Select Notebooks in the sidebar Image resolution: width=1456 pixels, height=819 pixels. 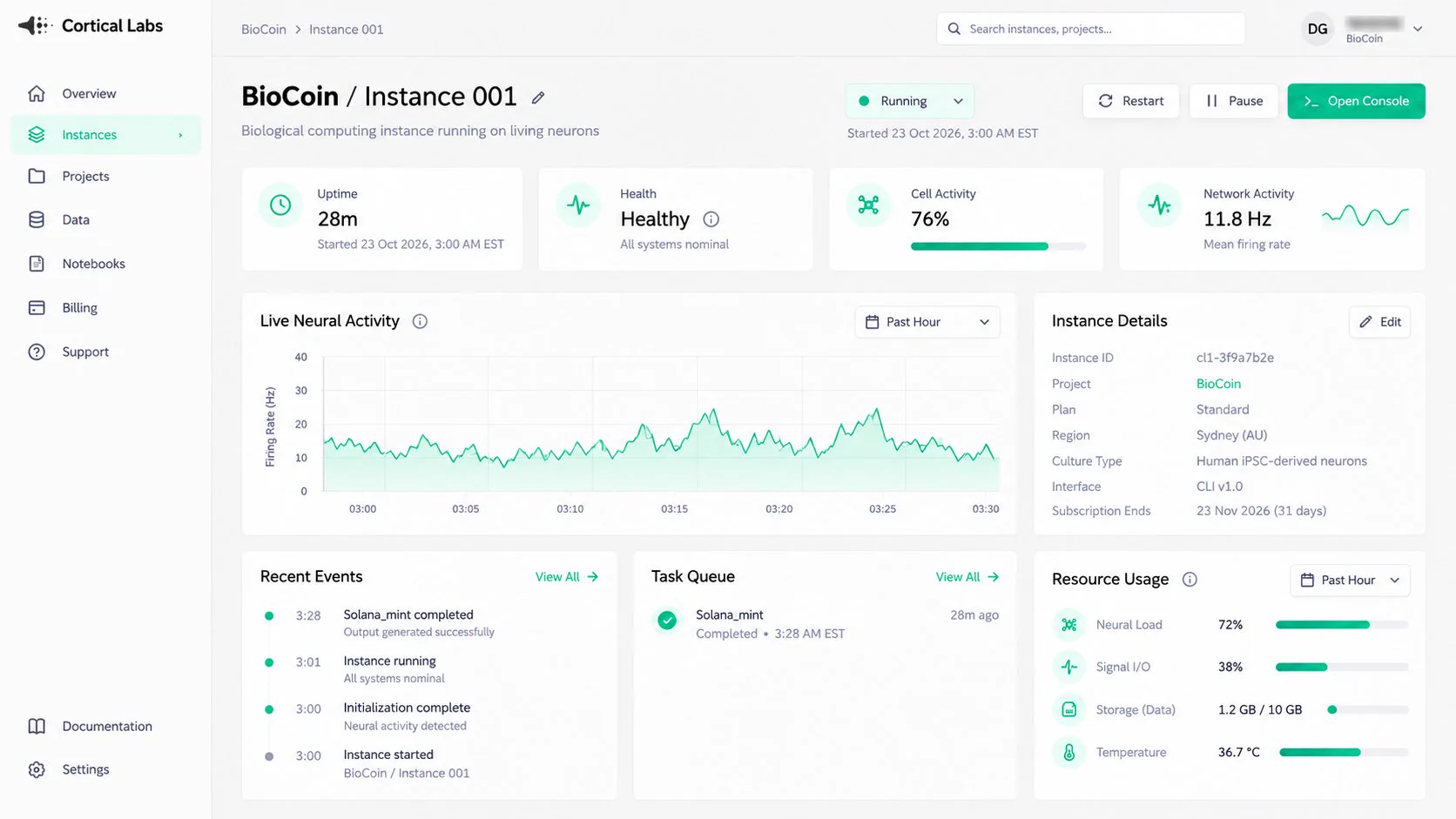[x=105, y=264]
